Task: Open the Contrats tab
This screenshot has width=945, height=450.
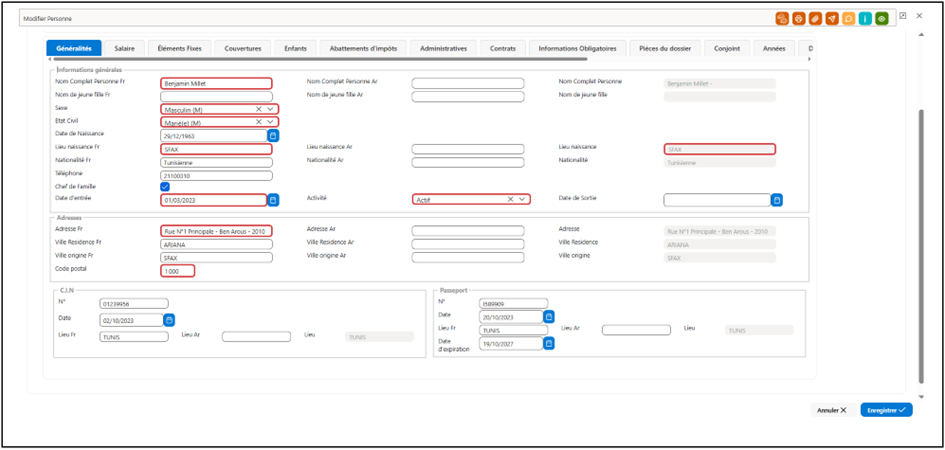Action: click(x=503, y=48)
